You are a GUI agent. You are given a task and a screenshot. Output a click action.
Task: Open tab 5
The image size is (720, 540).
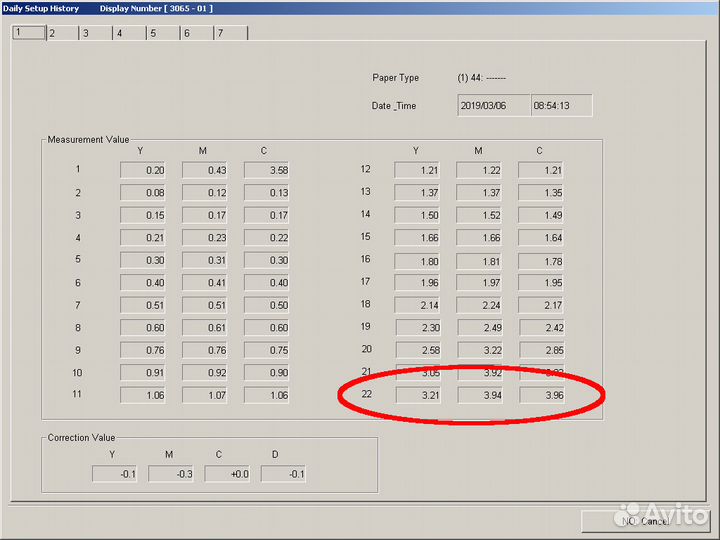click(163, 33)
